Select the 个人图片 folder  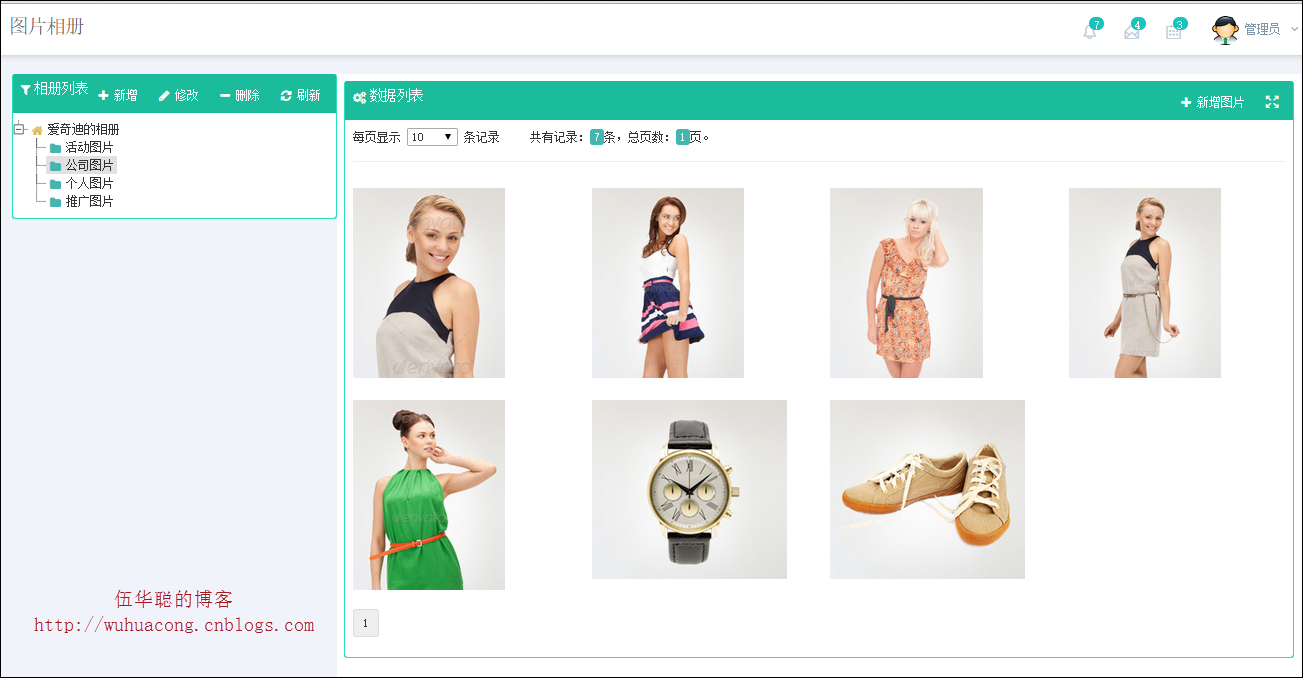pos(89,184)
